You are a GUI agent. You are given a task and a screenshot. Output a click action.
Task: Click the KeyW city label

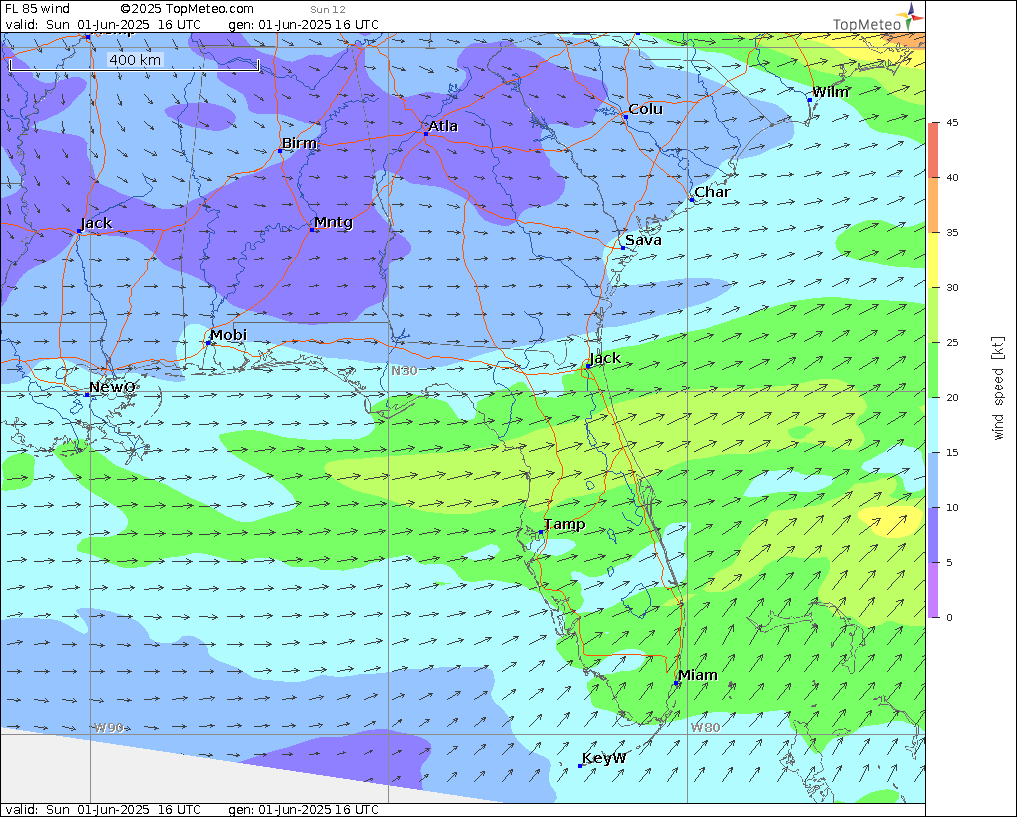[x=604, y=758]
